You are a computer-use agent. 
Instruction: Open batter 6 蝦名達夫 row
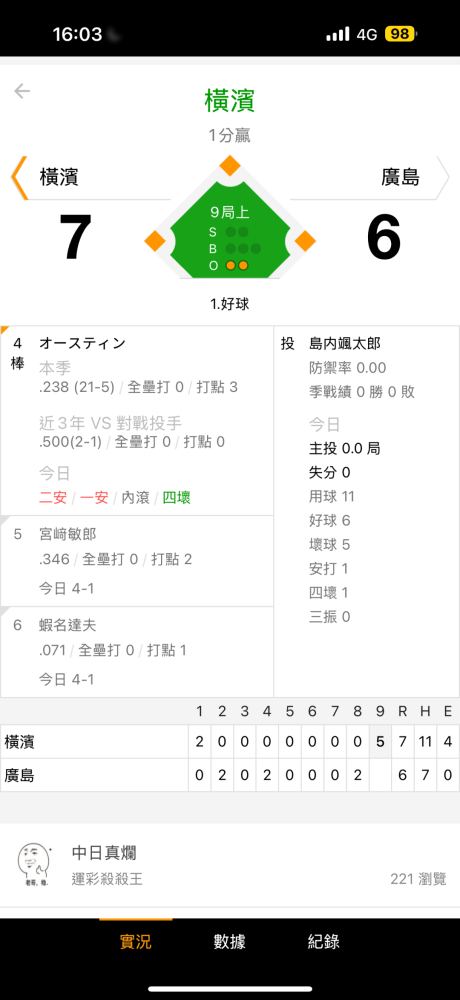click(137, 652)
